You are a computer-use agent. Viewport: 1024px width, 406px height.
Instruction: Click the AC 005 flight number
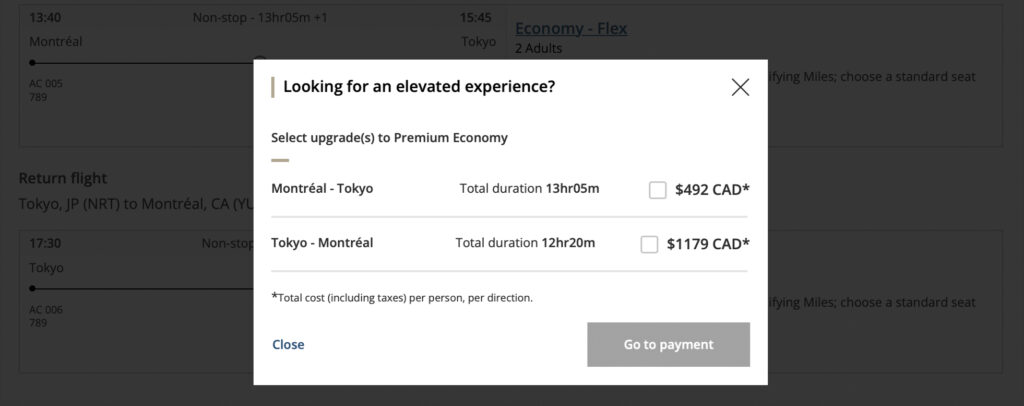[x=46, y=84]
